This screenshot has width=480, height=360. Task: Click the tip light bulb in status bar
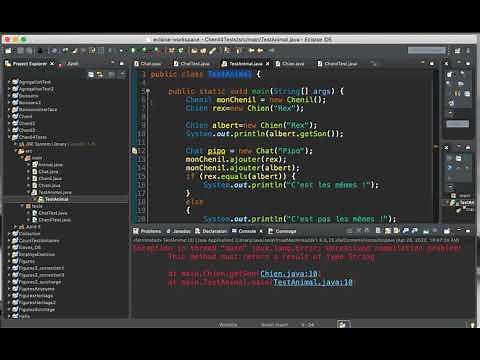pos(472,324)
